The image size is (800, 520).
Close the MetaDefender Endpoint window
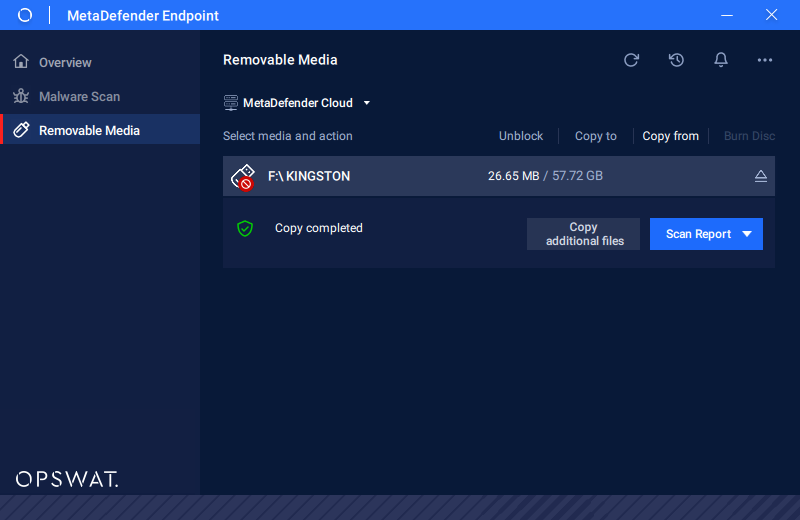771,15
